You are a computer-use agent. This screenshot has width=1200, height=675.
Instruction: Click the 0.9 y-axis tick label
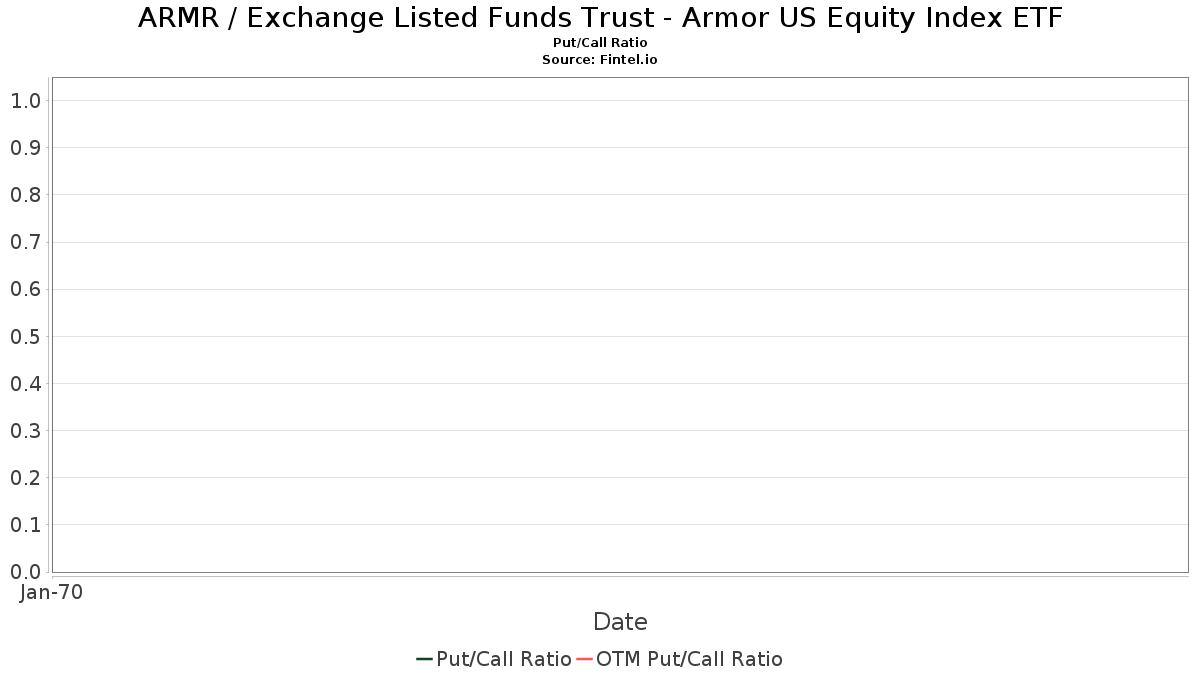pyautogui.click(x=26, y=148)
